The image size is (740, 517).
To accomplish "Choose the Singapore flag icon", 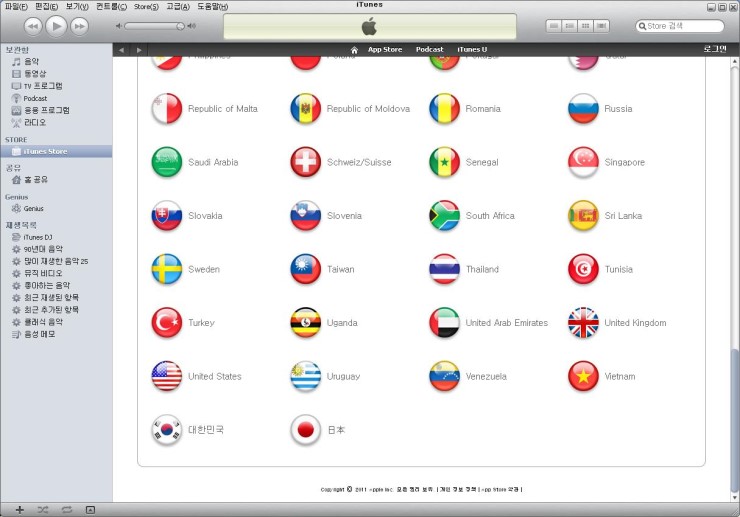I will point(583,162).
